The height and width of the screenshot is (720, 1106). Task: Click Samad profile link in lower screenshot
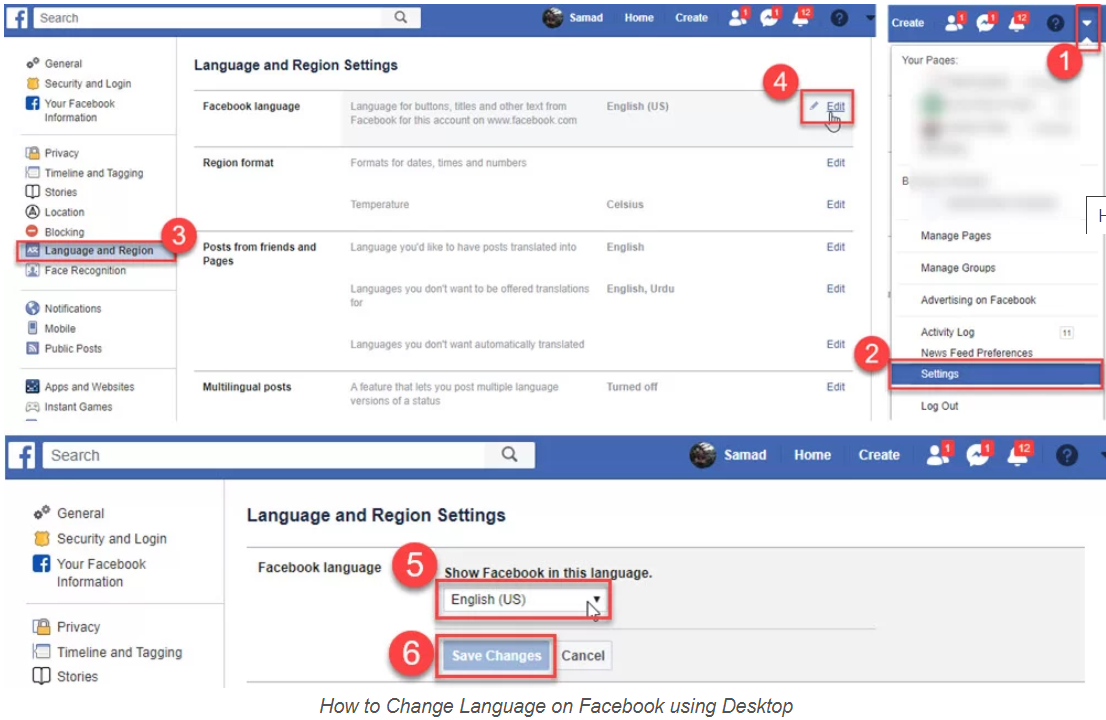click(x=745, y=455)
